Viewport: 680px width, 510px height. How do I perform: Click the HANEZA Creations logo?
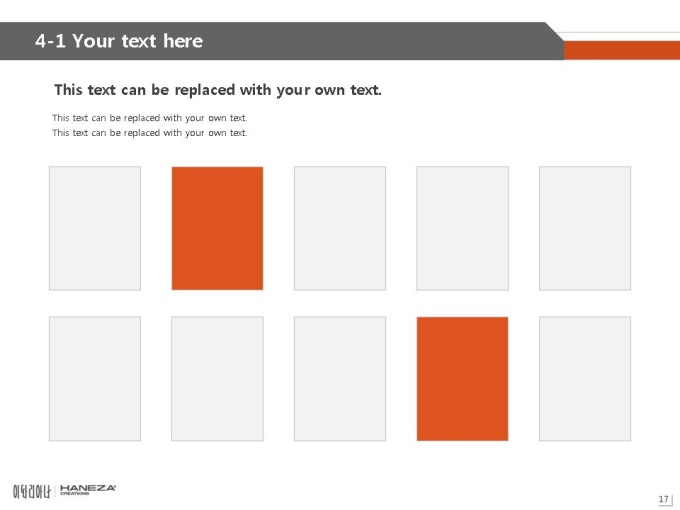click(88, 490)
